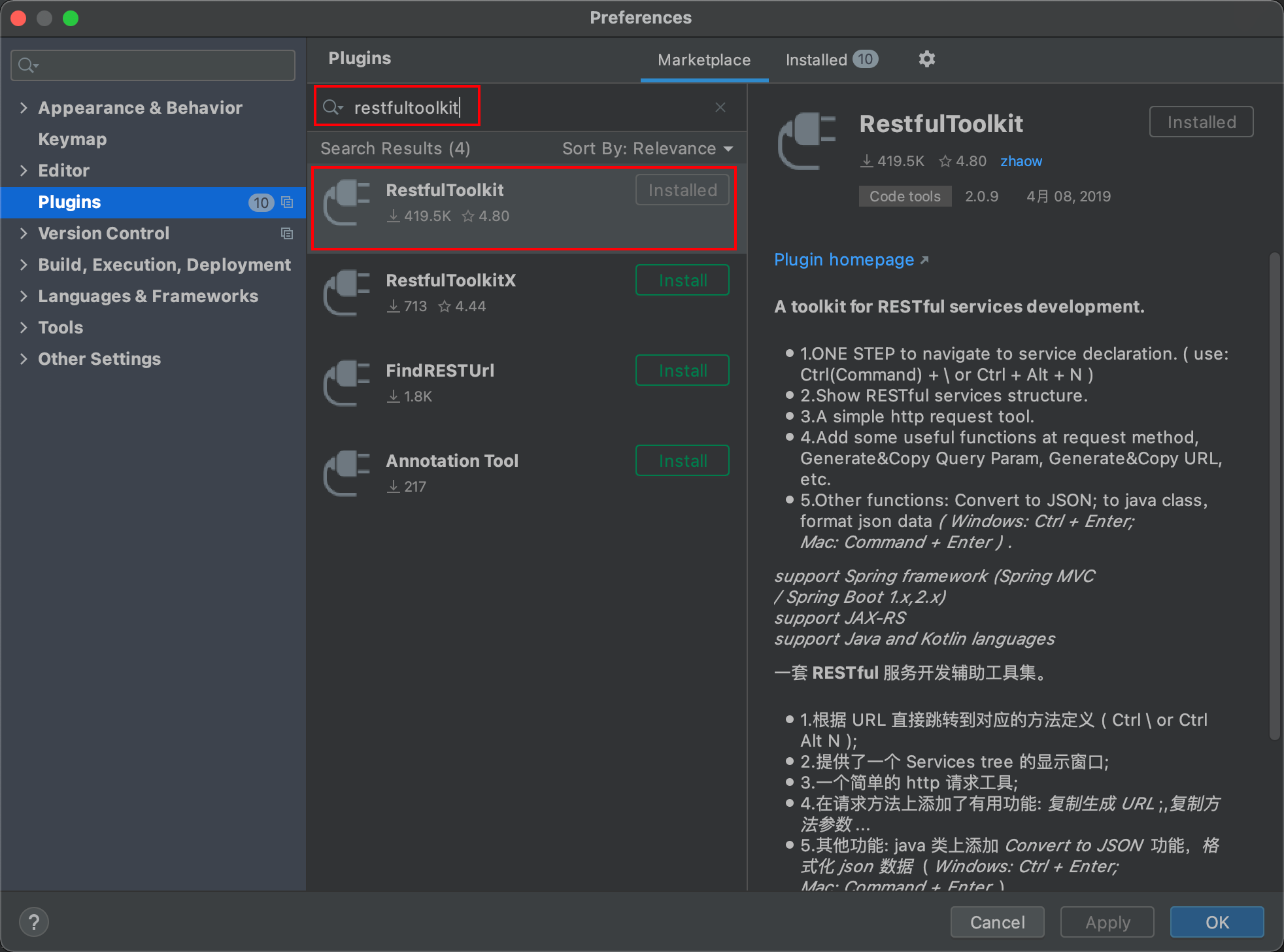The height and width of the screenshot is (952, 1284).
Task: Expand Languages & Frameworks section
Action: pos(24,296)
